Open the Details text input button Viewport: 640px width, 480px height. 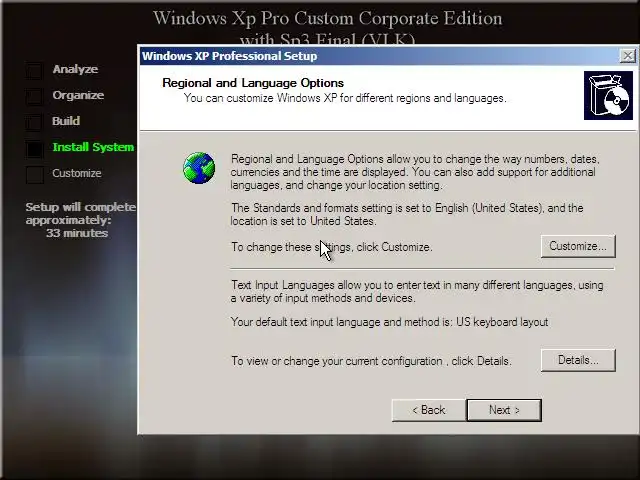click(x=578, y=360)
